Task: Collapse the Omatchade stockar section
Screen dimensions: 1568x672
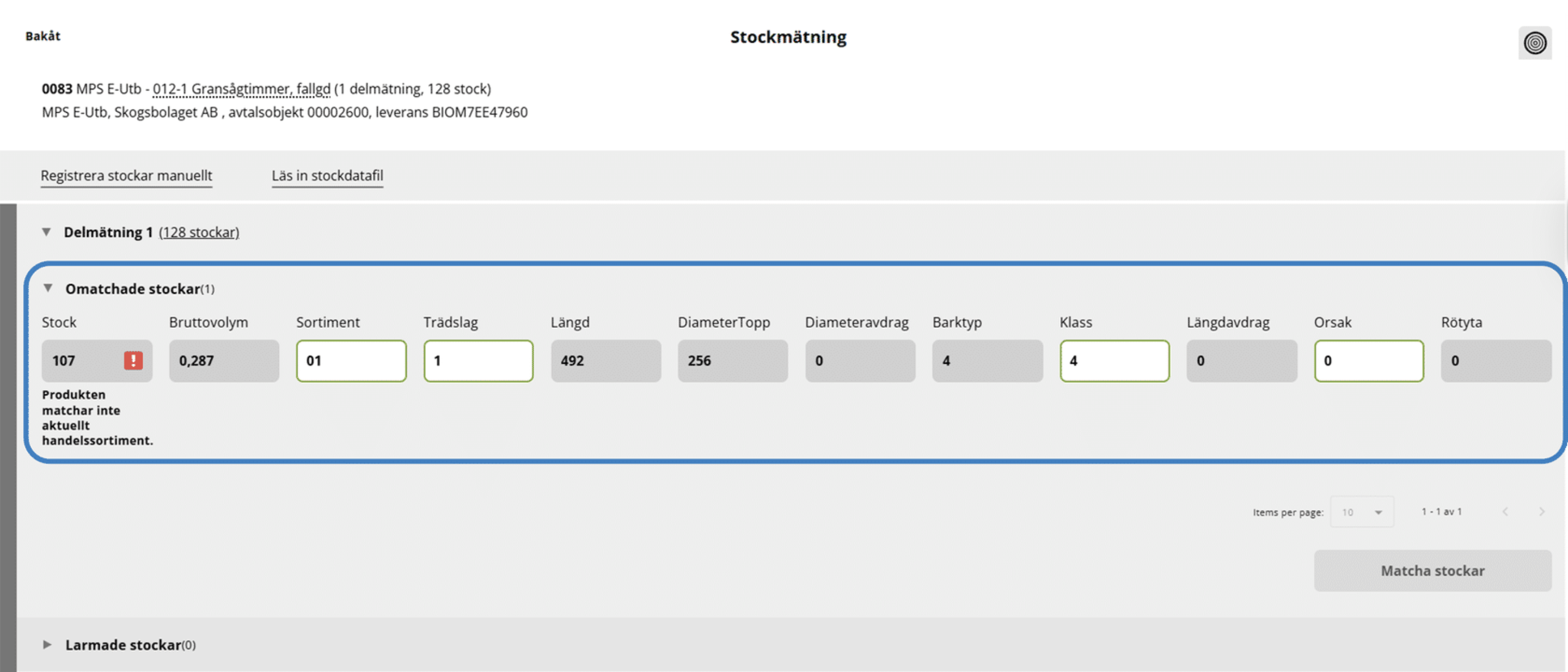Action: [x=48, y=288]
